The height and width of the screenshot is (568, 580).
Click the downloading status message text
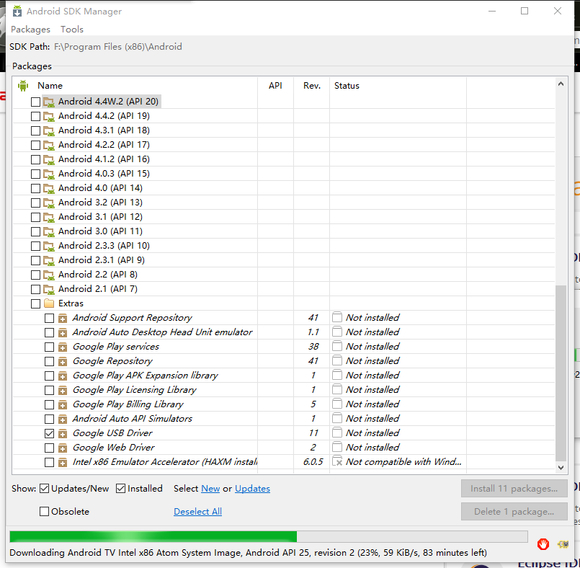(x=248, y=552)
